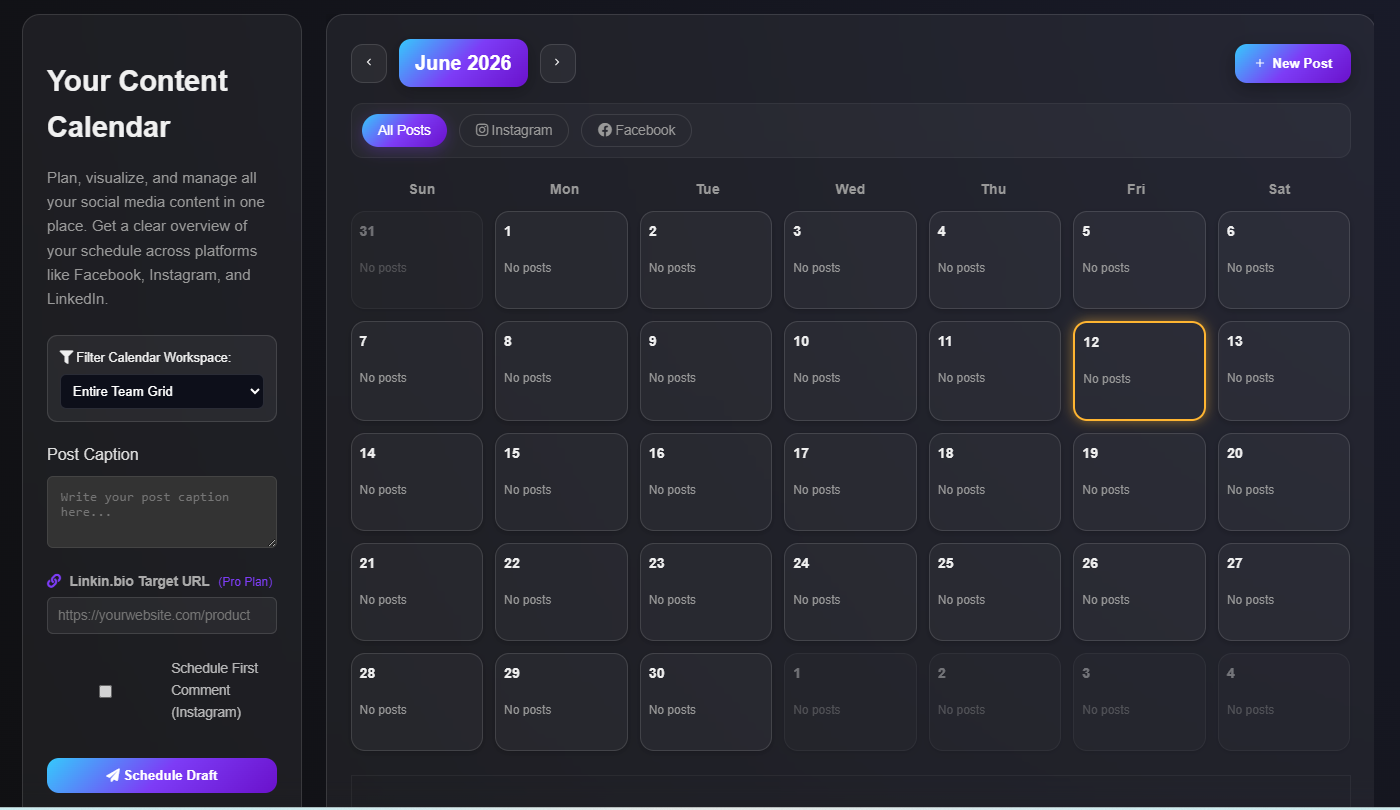Select the June 9 day cell
1400x810 pixels.
click(706, 371)
